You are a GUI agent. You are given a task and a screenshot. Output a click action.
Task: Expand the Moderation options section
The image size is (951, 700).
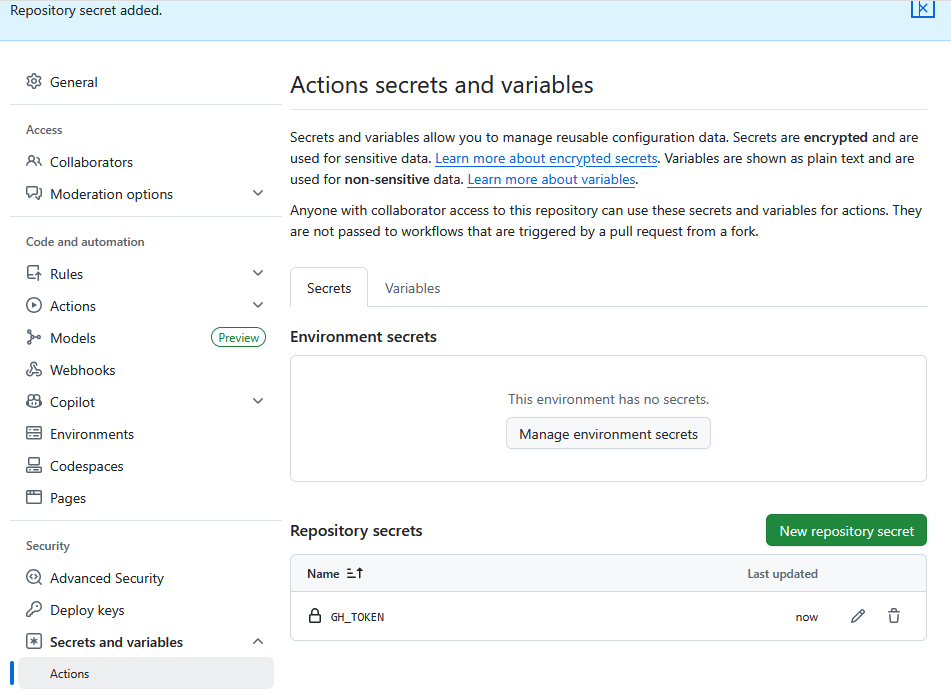click(x=258, y=194)
